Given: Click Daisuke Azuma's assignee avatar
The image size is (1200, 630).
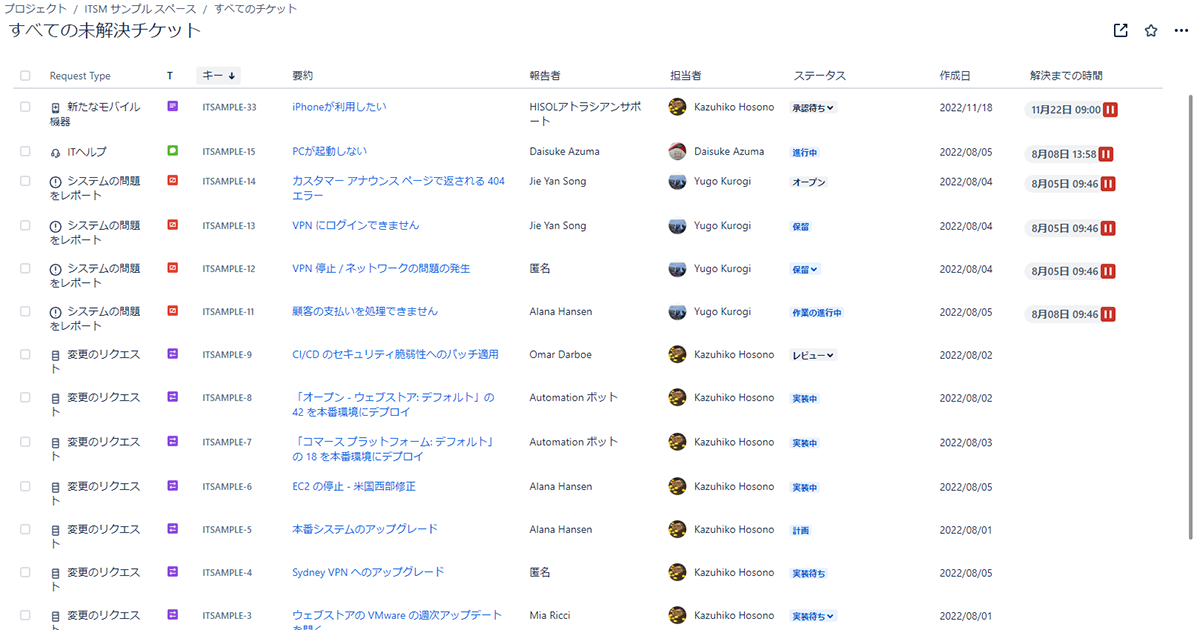Looking at the screenshot, I should tap(677, 152).
